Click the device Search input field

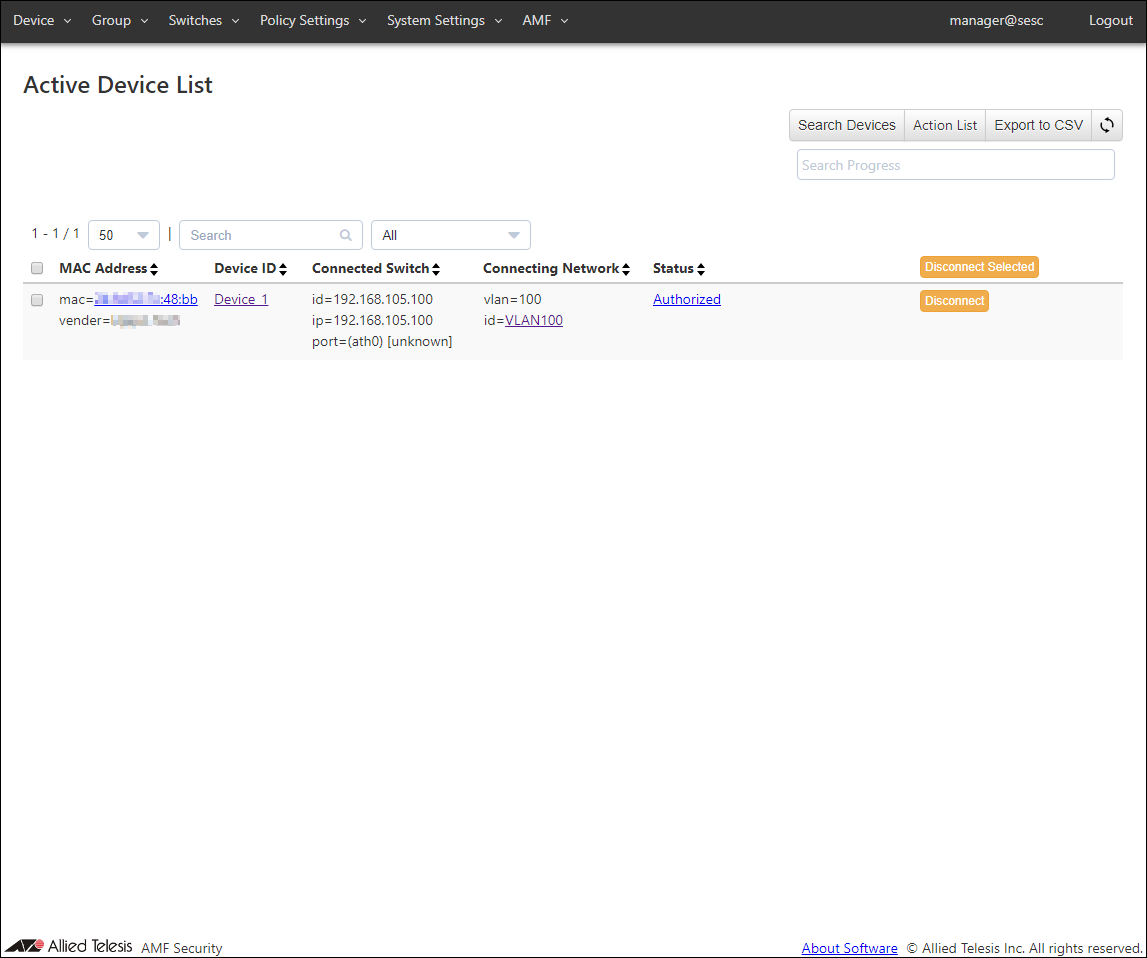point(262,235)
